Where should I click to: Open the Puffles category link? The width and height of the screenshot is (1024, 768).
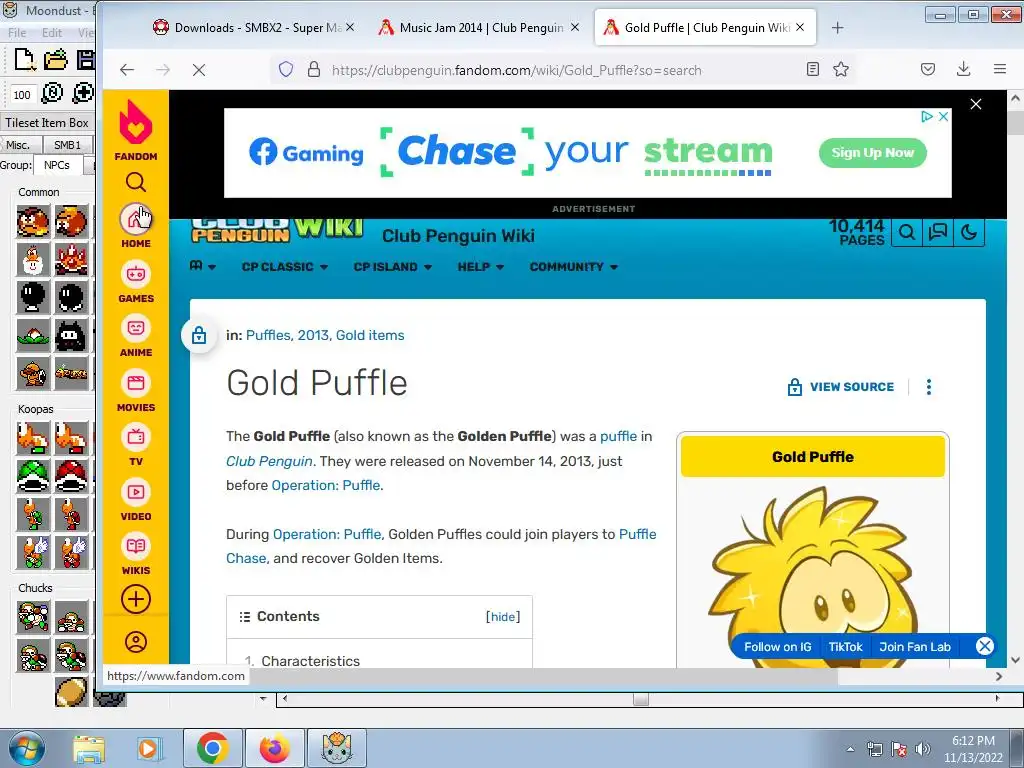point(268,335)
